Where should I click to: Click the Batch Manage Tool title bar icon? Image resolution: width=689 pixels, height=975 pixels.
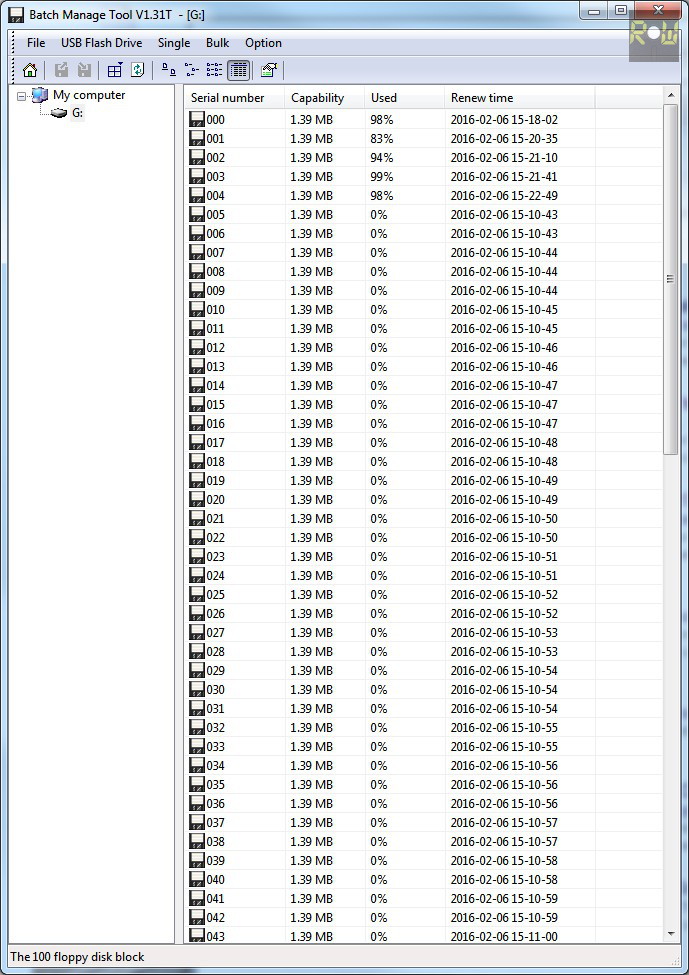point(16,15)
